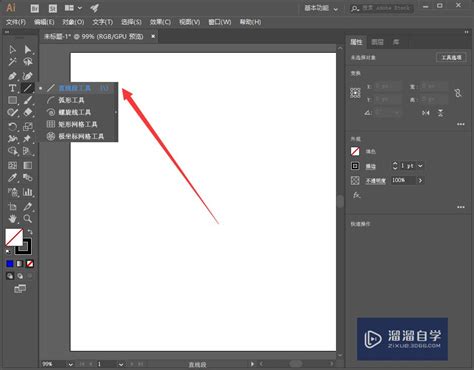Screen dimensions: 474x370
Task: Flip horizontally in the Transform section
Action: coord(426,113)
